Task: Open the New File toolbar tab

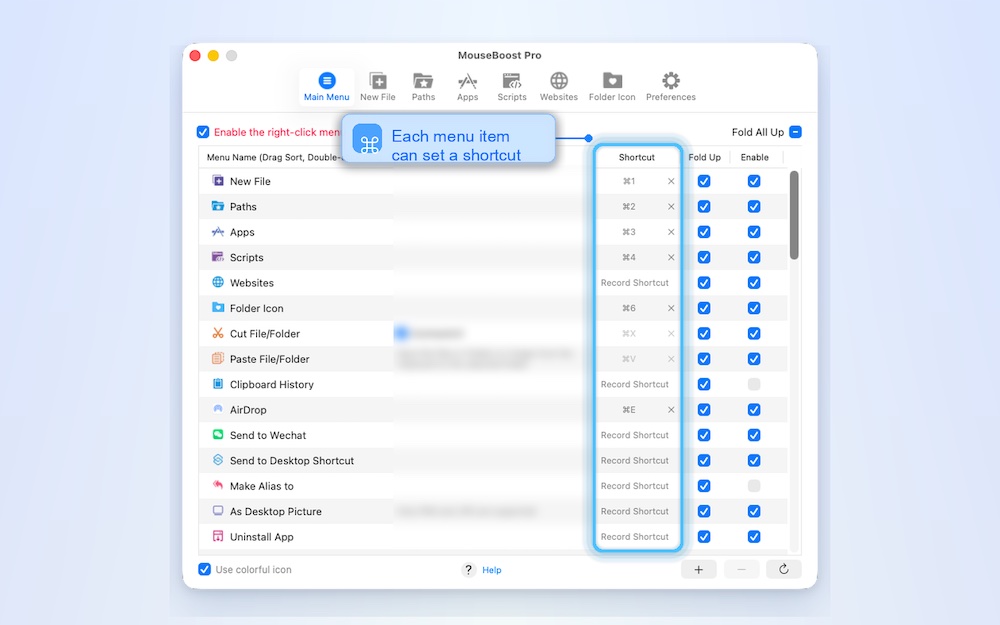Action: tap(378, 87)
